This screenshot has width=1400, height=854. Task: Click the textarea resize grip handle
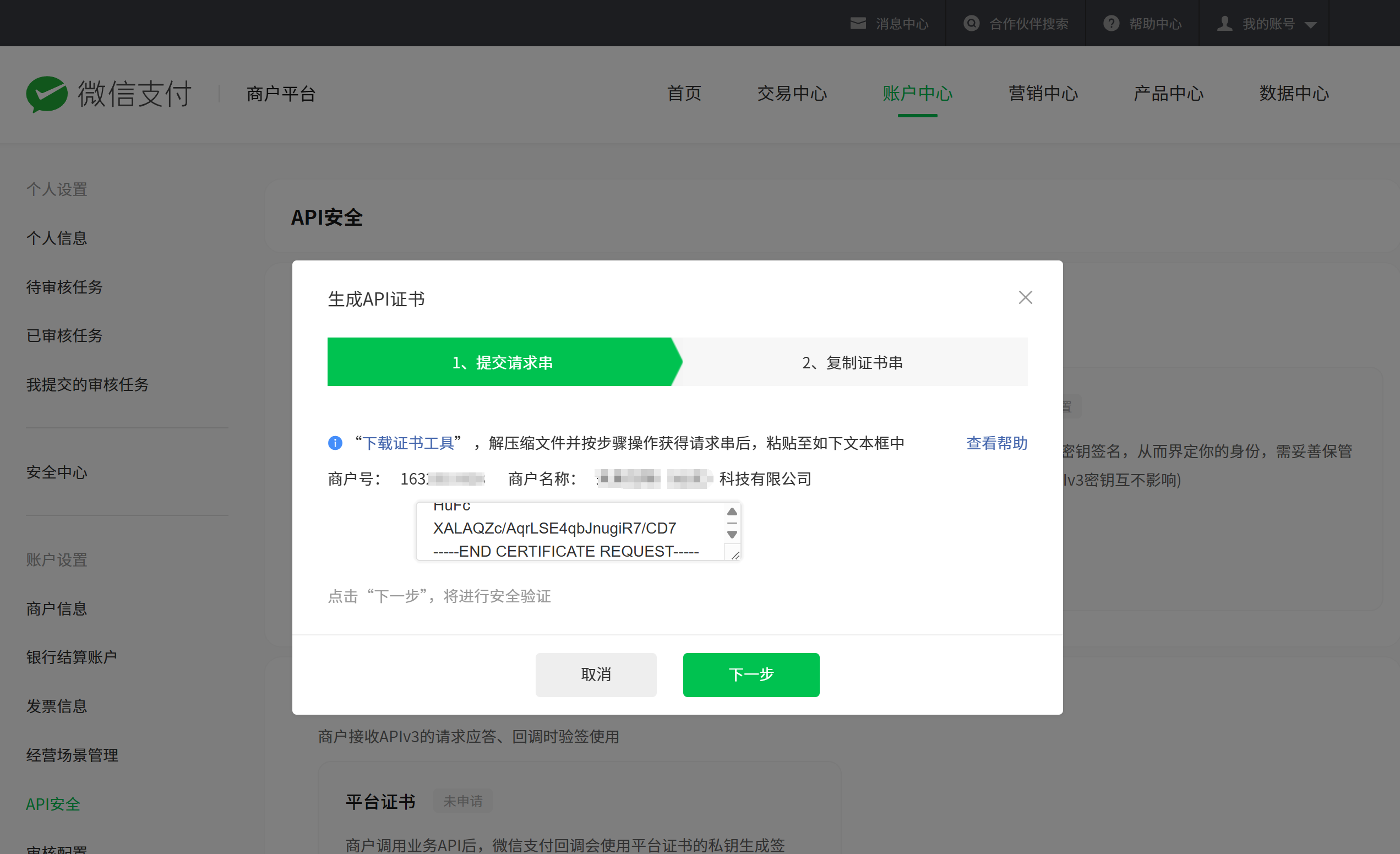[x=735, y=554]
